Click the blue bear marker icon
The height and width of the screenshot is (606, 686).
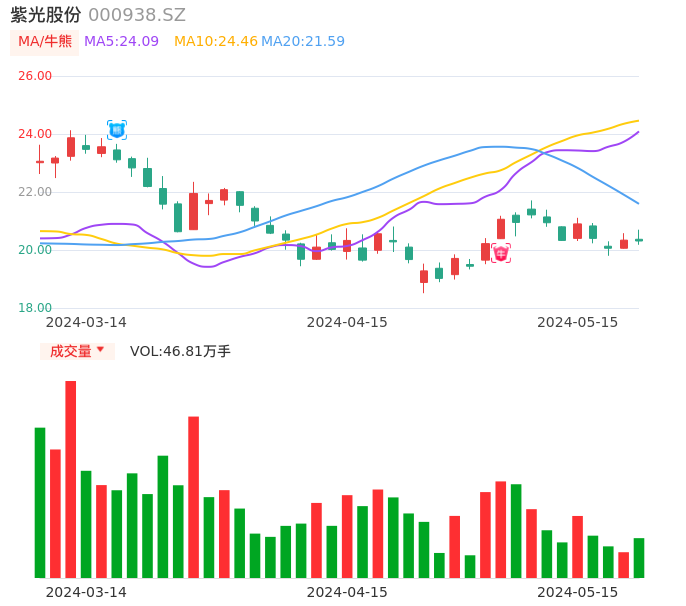point(116,130)
